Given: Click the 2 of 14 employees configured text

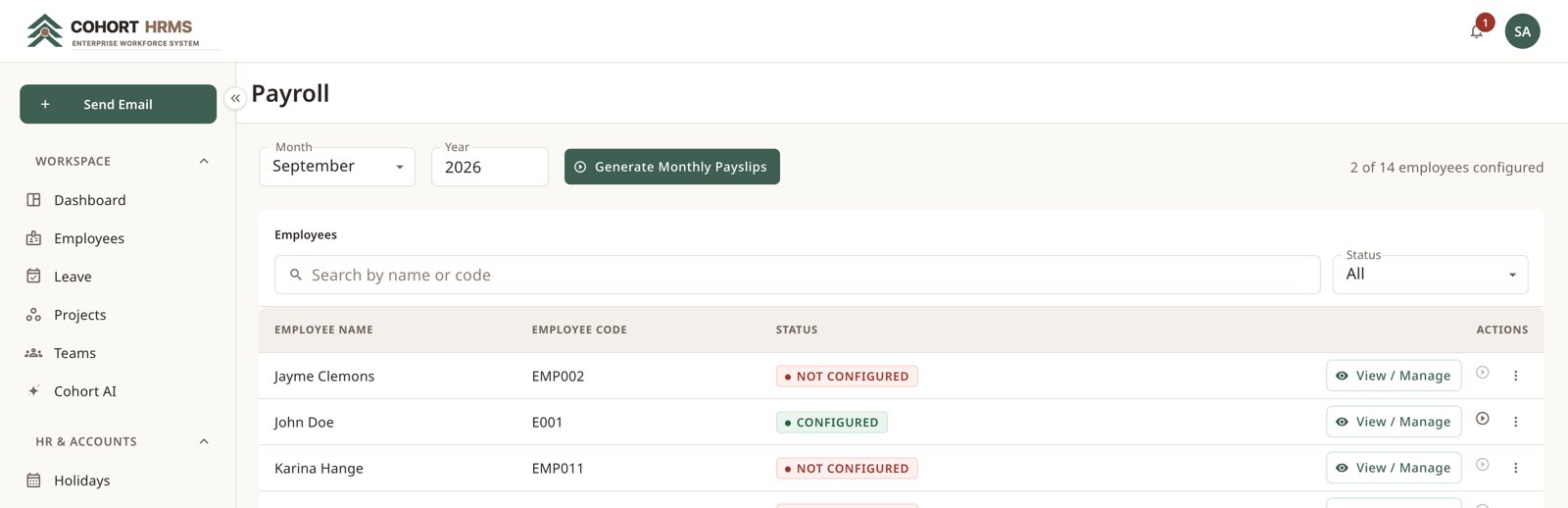Looking at the screenshot, I should coord(1446,168).
